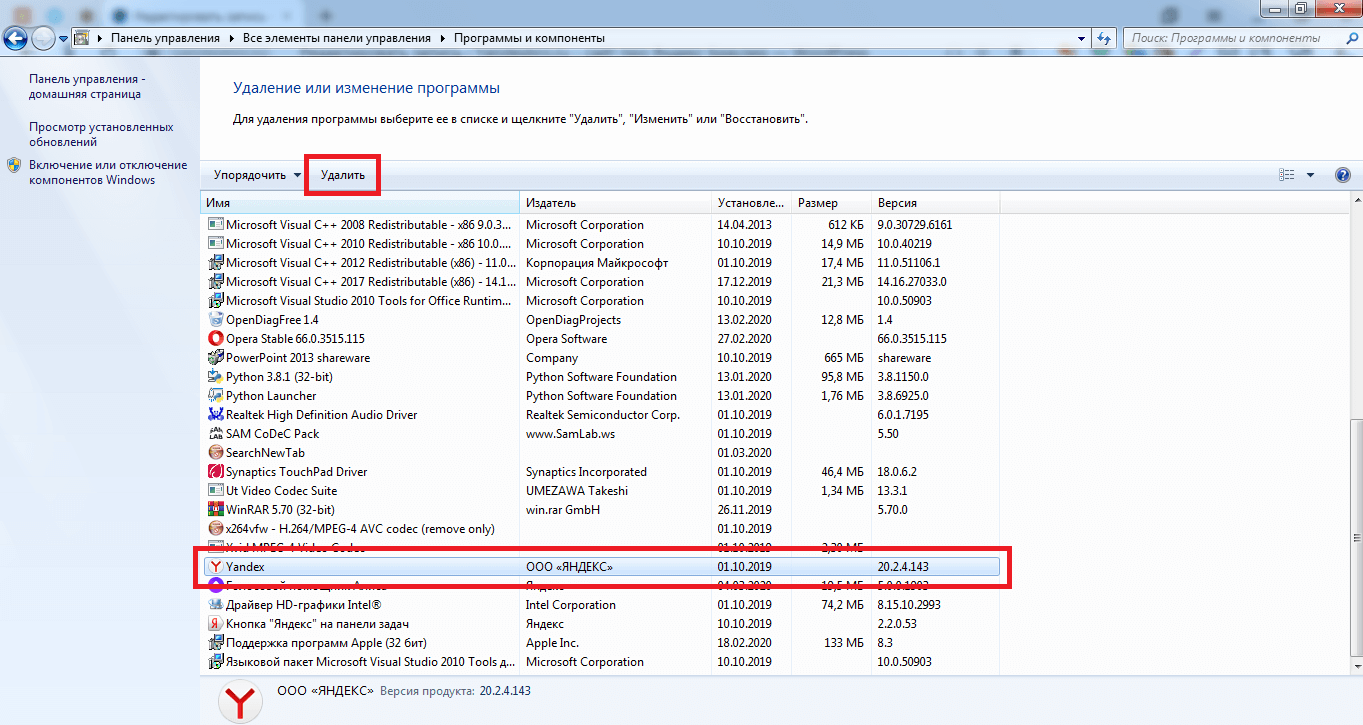Select Microsoft Visual C++ 2010 Redistributable row
This screenshot has height=725, width=1363.
click(x=602, y=244)
